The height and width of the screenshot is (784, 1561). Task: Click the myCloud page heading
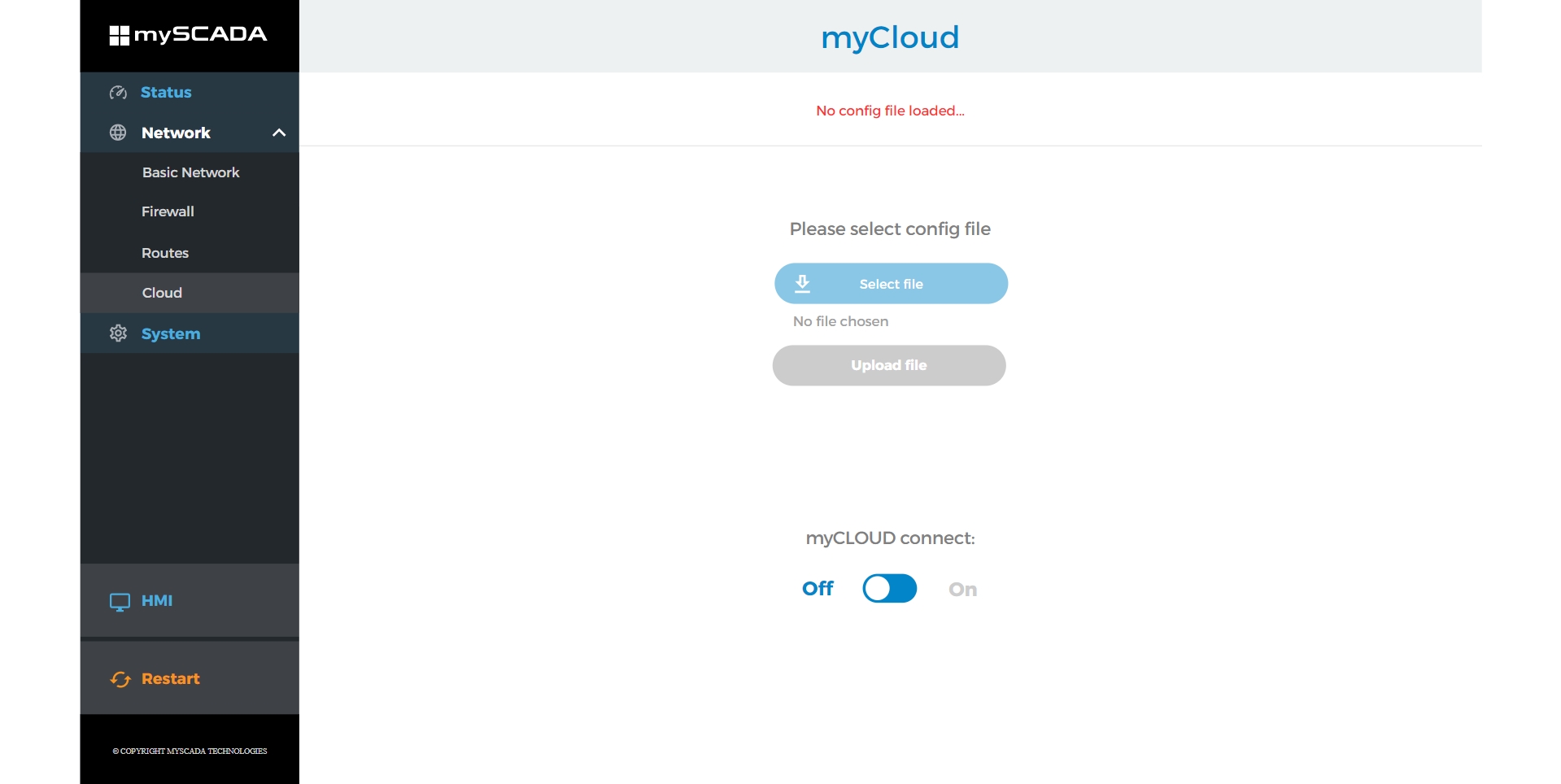890,37
